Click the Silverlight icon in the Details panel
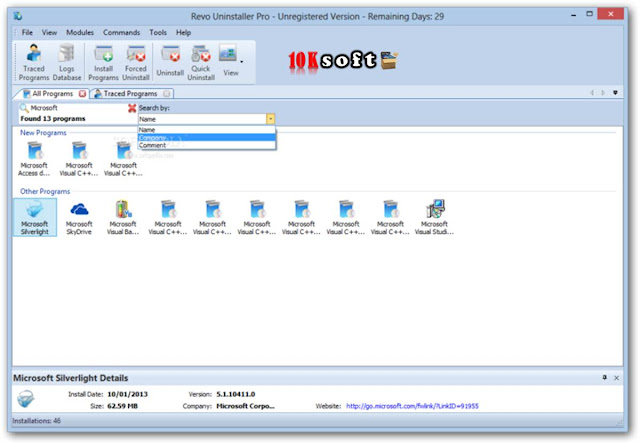 26,399
